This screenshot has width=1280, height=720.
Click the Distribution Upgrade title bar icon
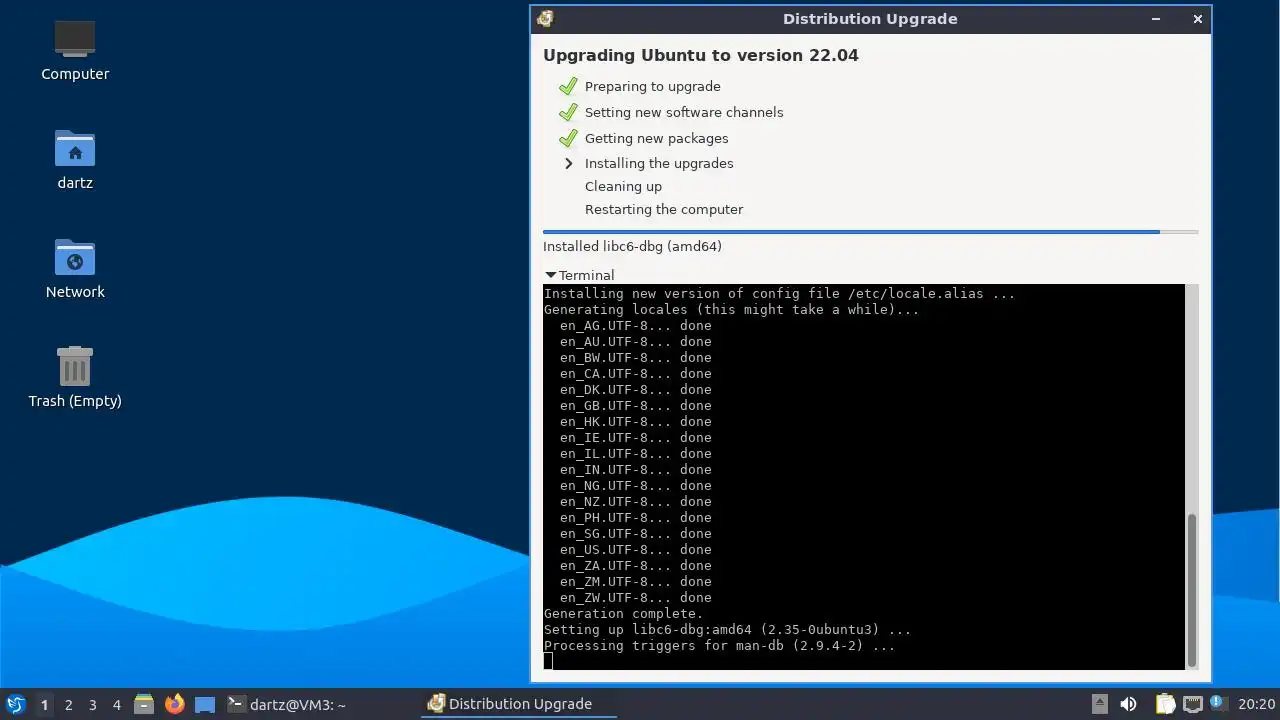coord(545,19)
